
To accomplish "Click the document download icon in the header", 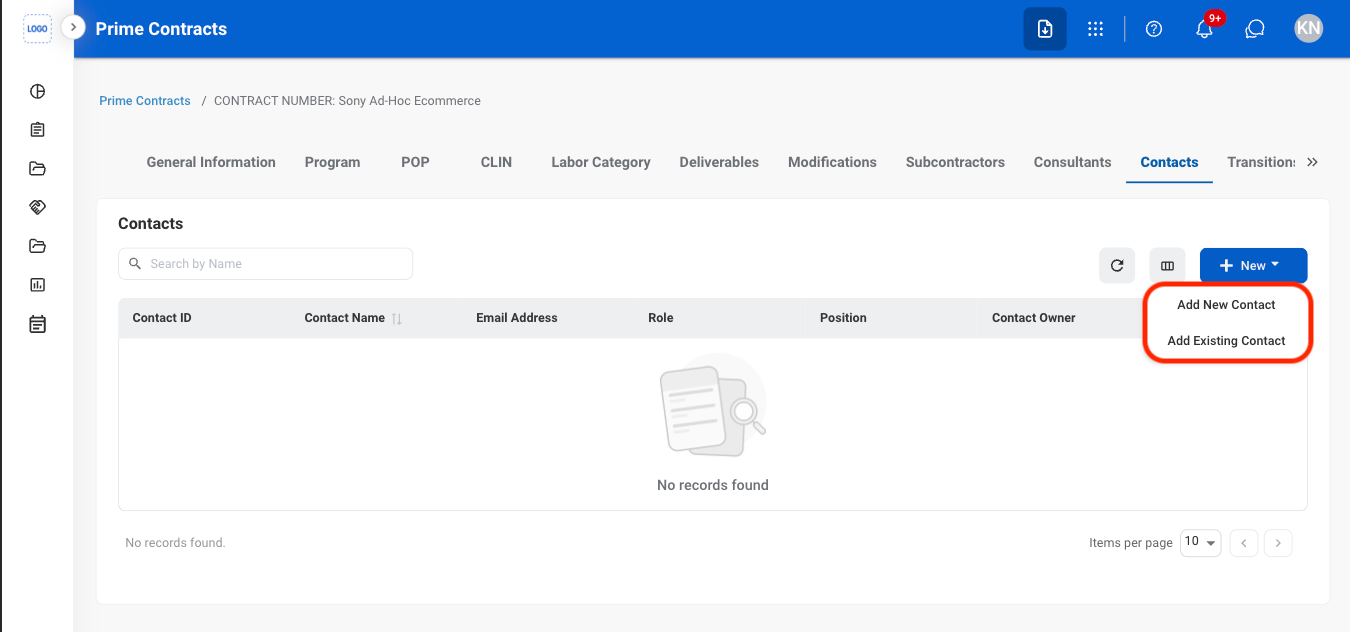I will tap(1045, 29).
